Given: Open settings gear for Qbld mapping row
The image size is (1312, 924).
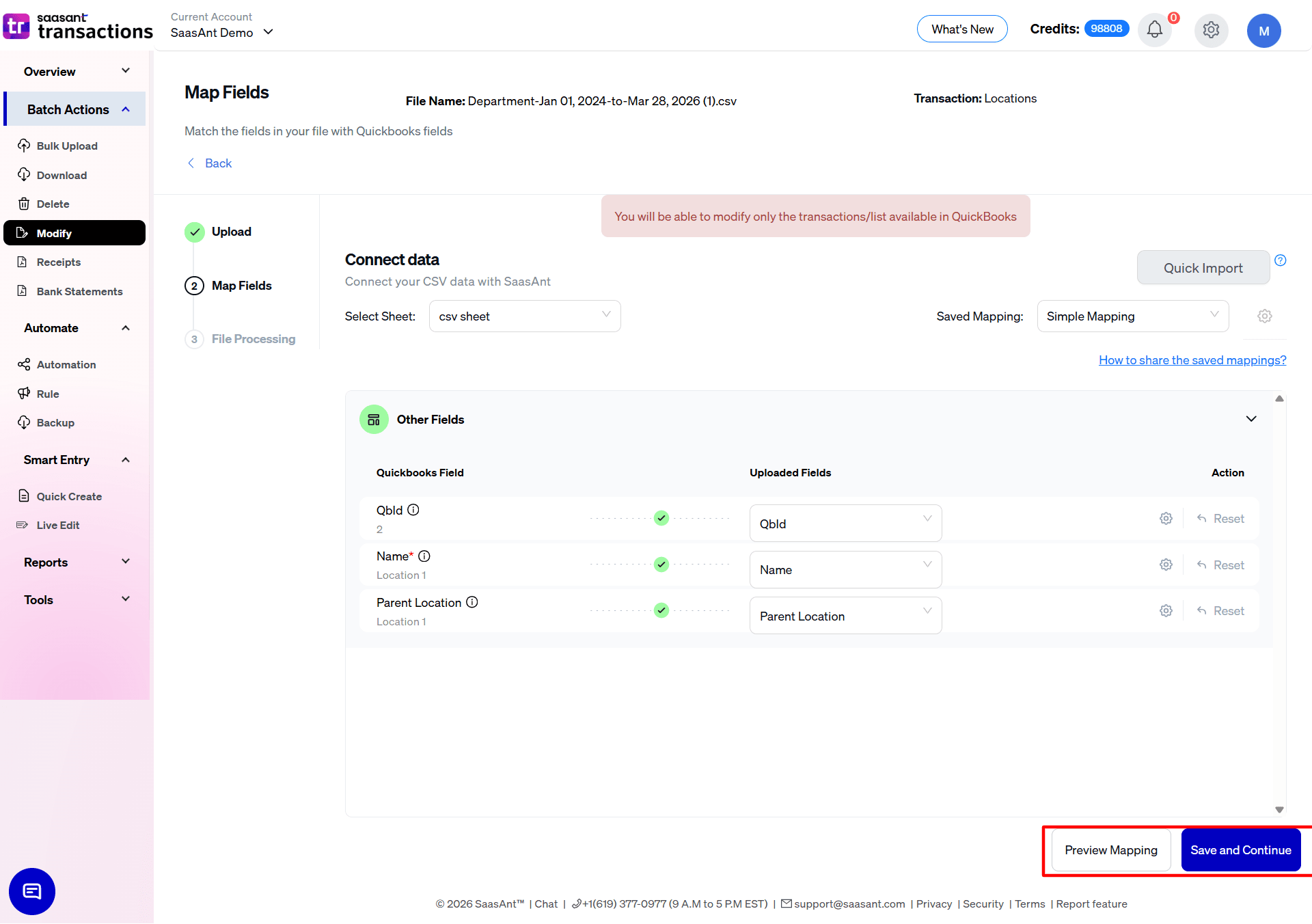Looking at the screenshot, I should tap(1166, 518).
